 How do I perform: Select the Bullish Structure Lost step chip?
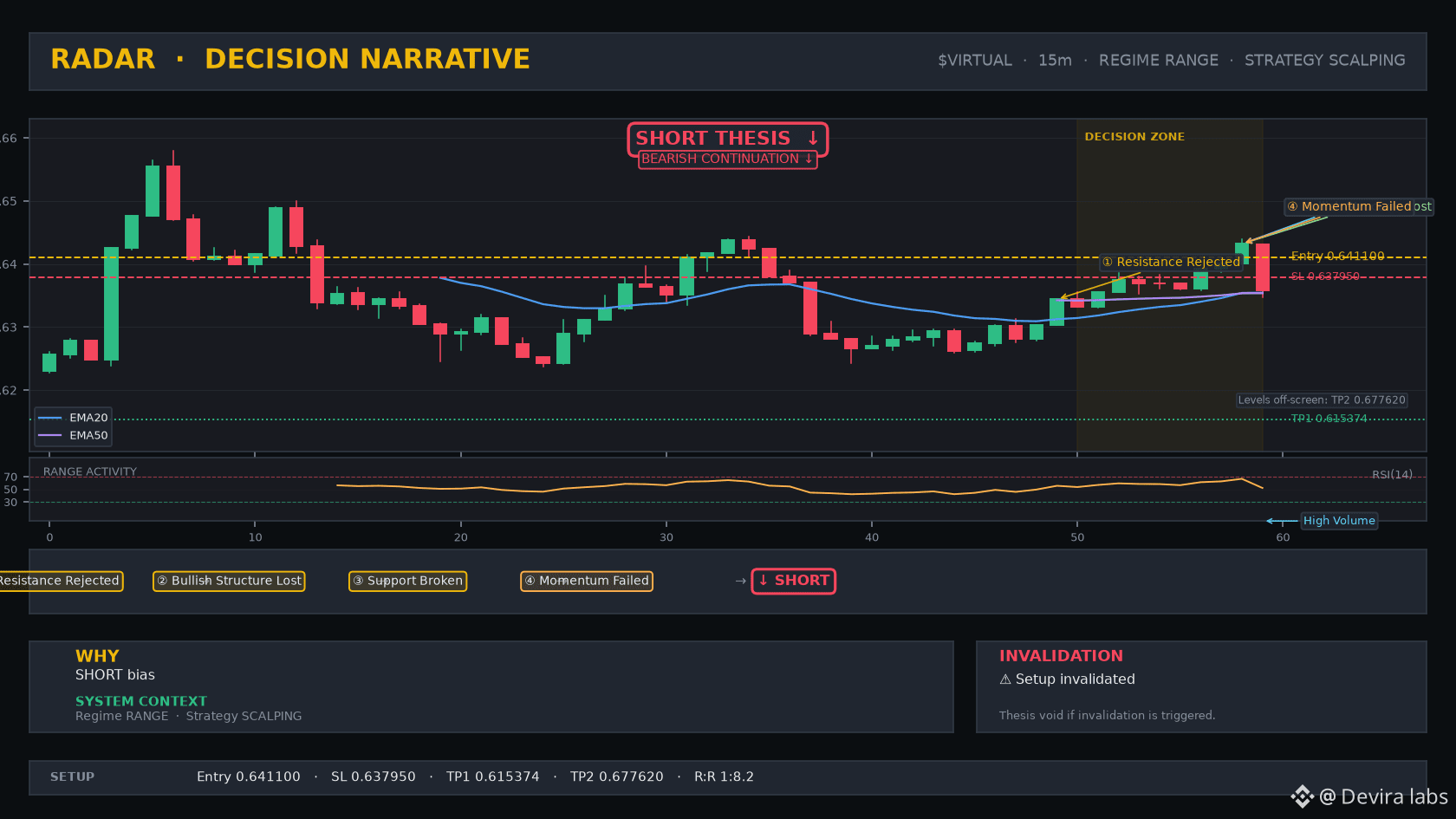coord(229,581)
